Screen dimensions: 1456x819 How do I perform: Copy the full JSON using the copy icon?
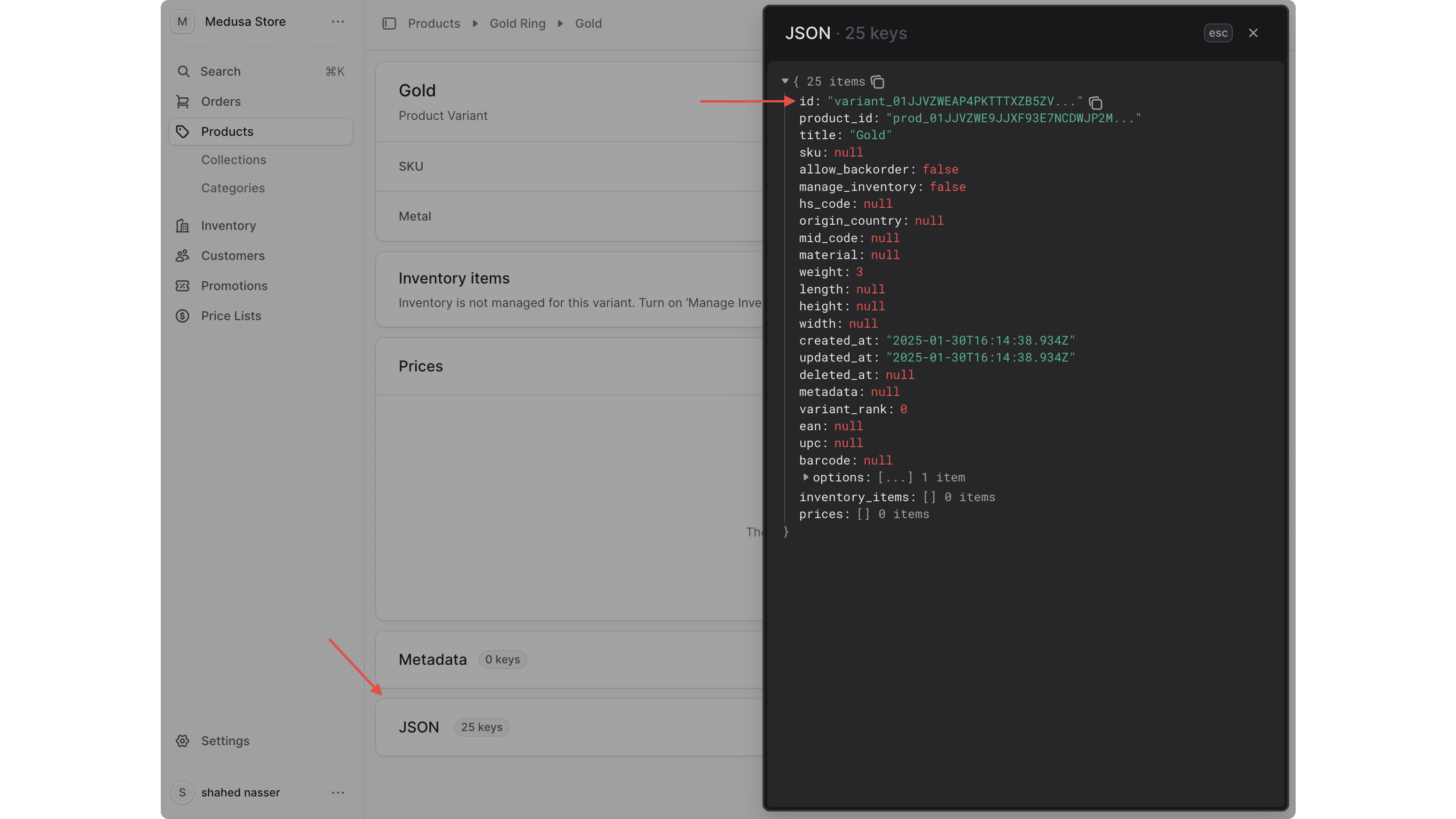[x=878, y=82]
